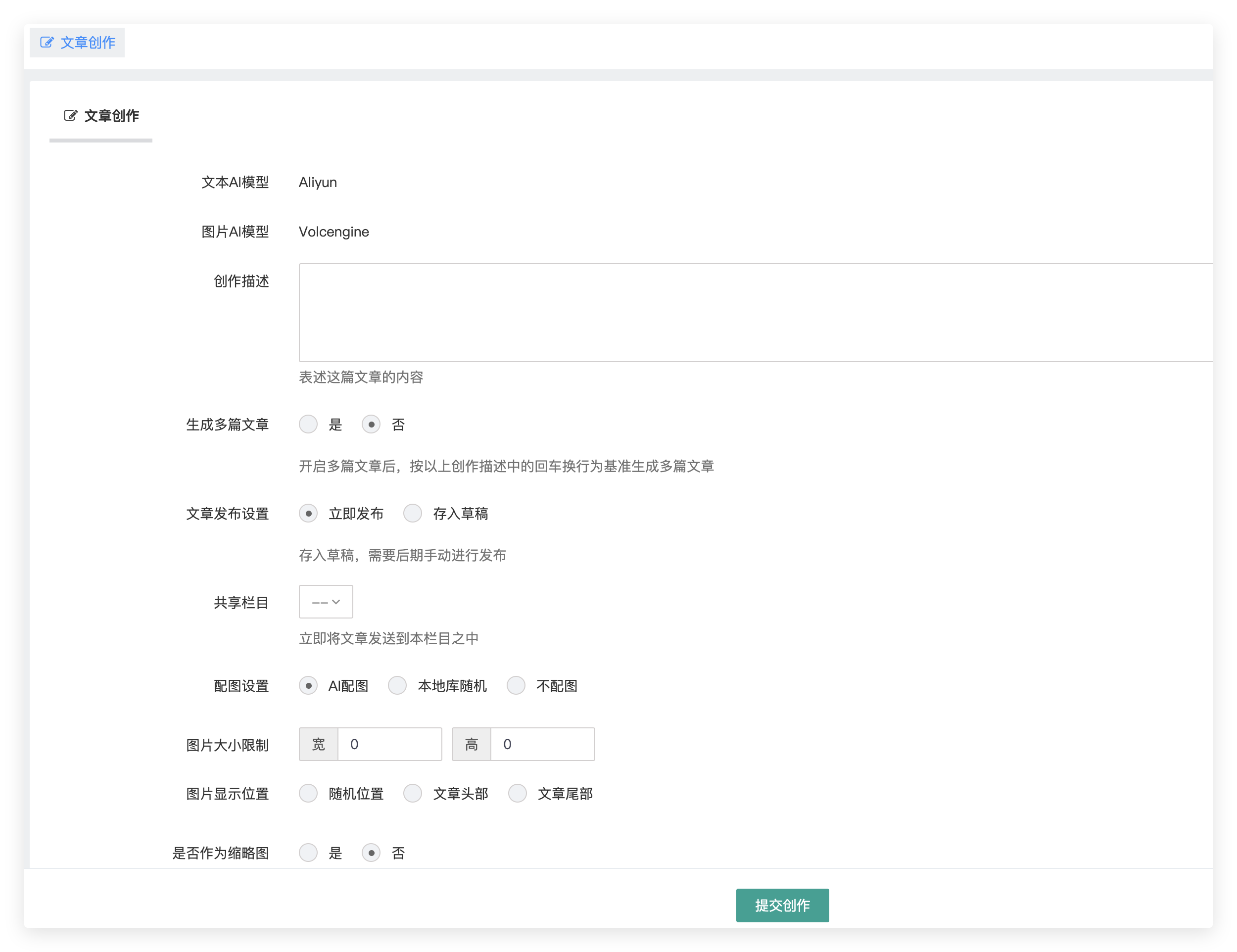
Task: Select 是 for 是否作为缩略图
Action: pos(309,853)
